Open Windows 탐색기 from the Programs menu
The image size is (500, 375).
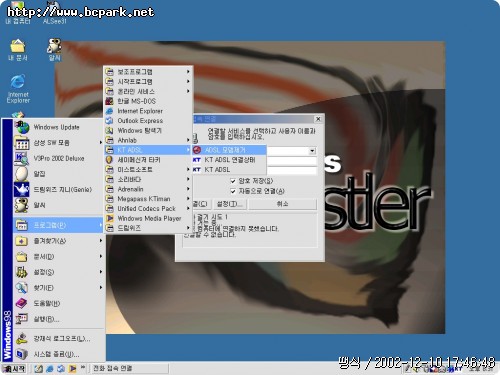149,130
